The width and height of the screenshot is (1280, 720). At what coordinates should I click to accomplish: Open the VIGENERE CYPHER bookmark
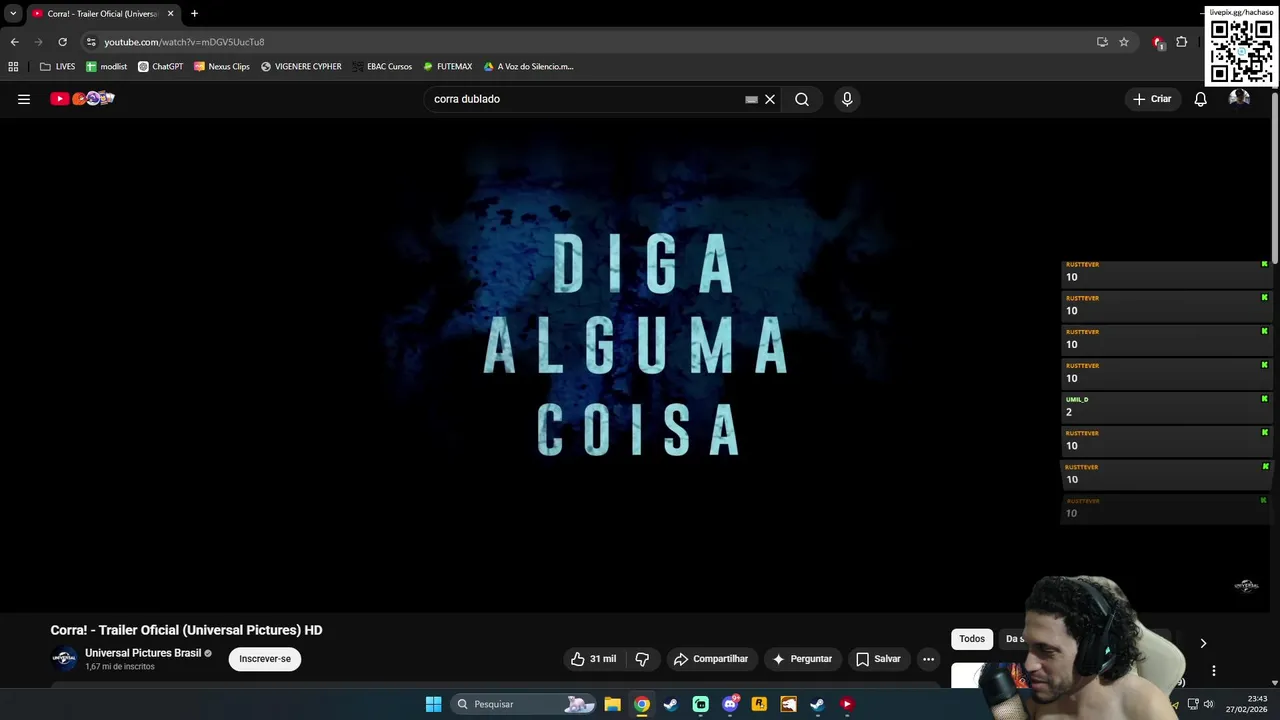[301, 67]
